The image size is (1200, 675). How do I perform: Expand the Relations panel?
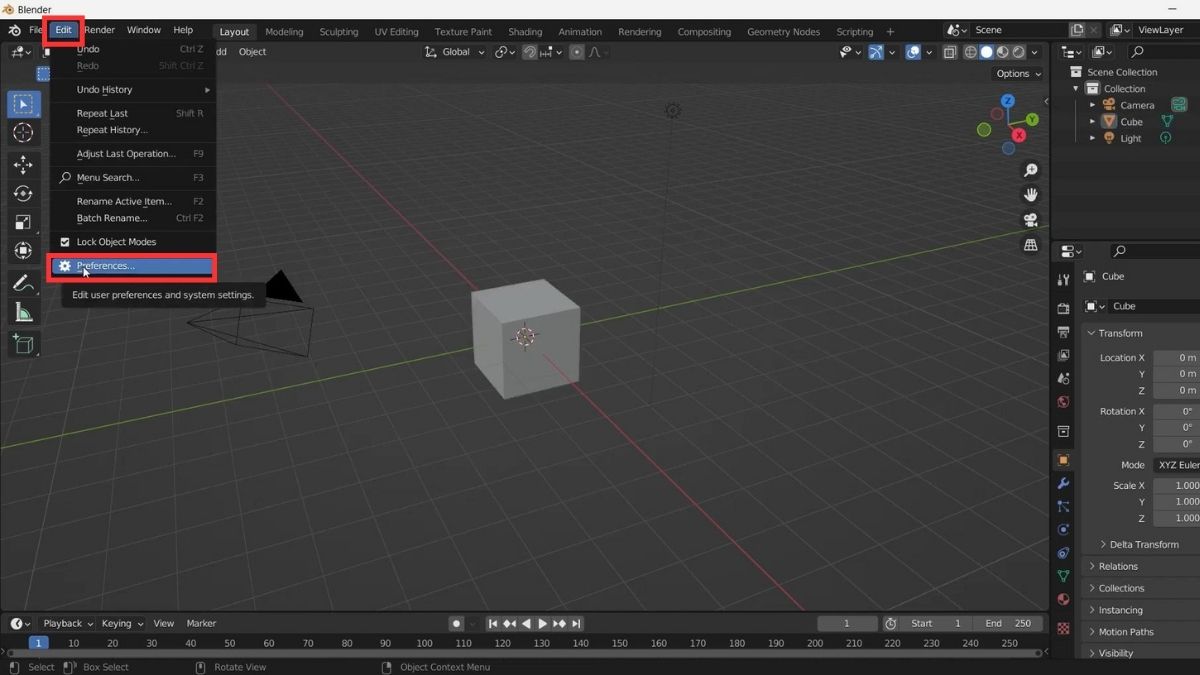point(1092,566)
